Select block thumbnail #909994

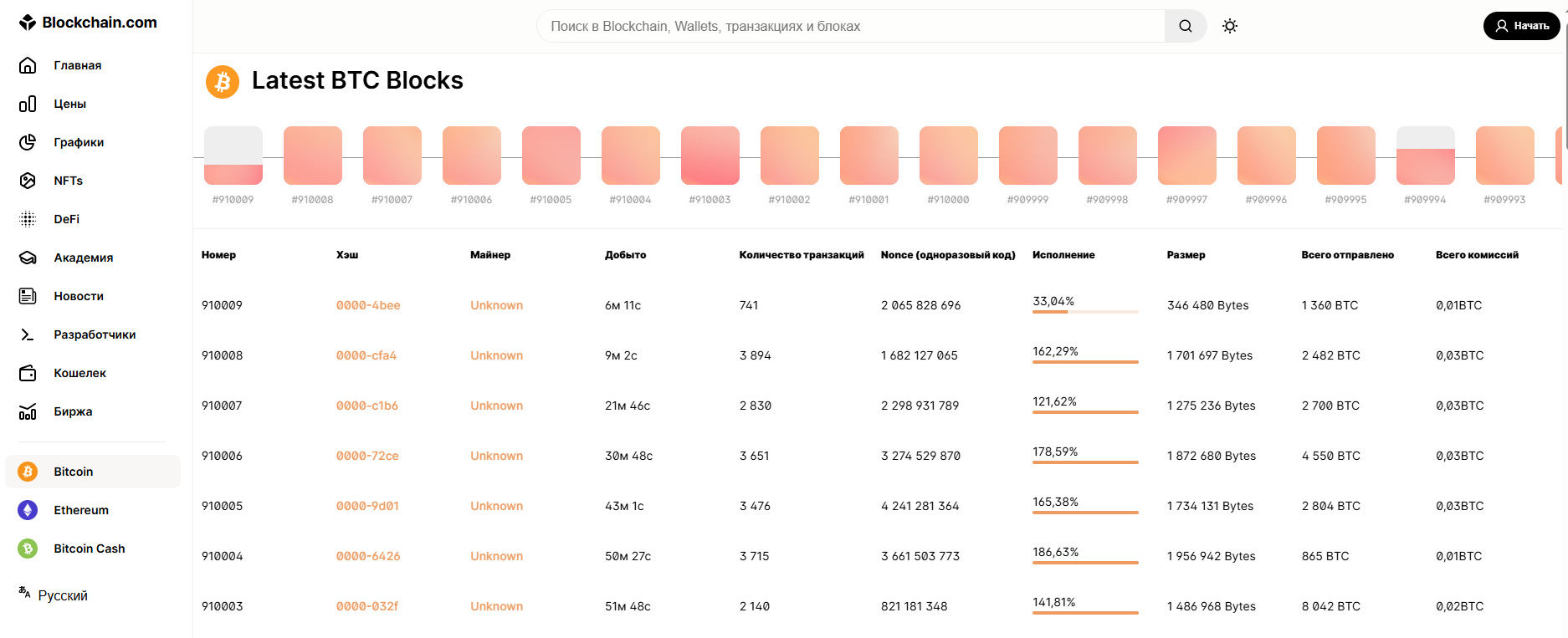tap(1426, 156)
